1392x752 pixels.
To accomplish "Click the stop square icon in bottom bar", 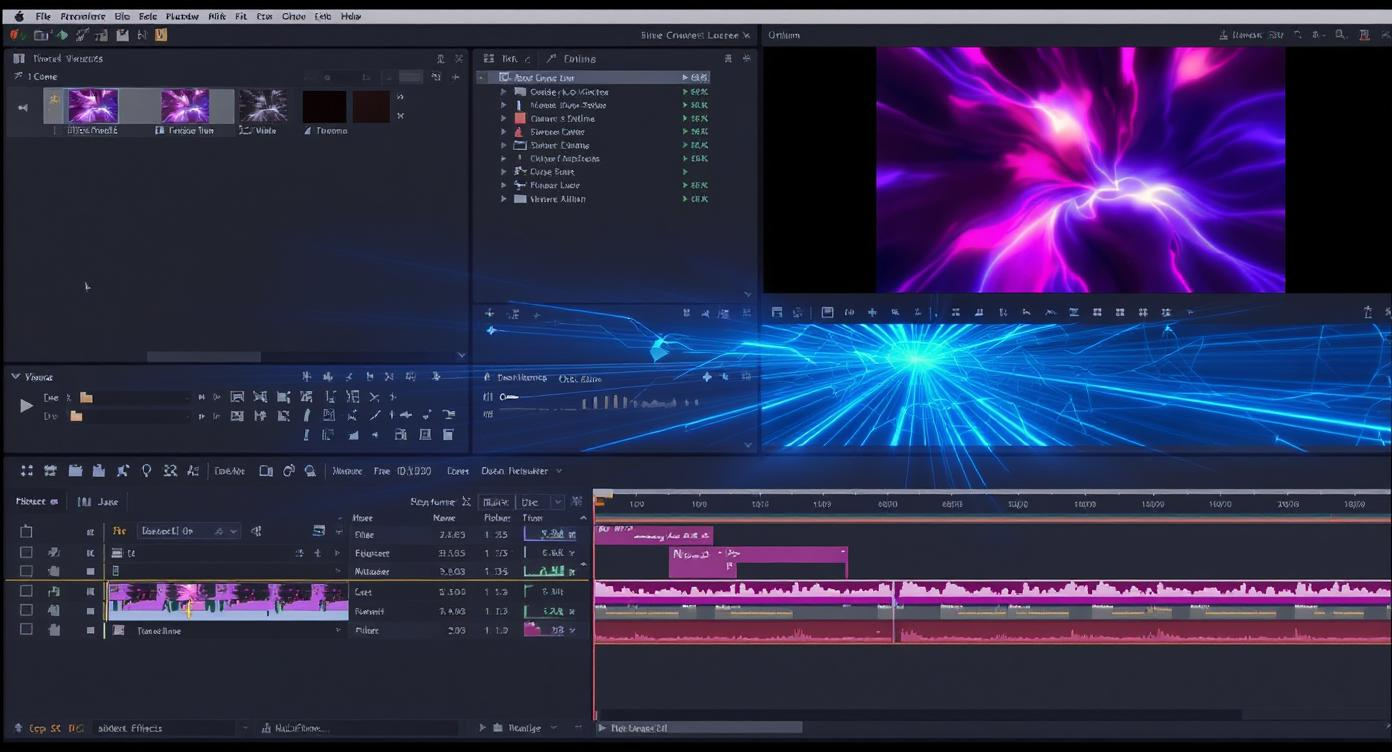I will tap(498, 728).
